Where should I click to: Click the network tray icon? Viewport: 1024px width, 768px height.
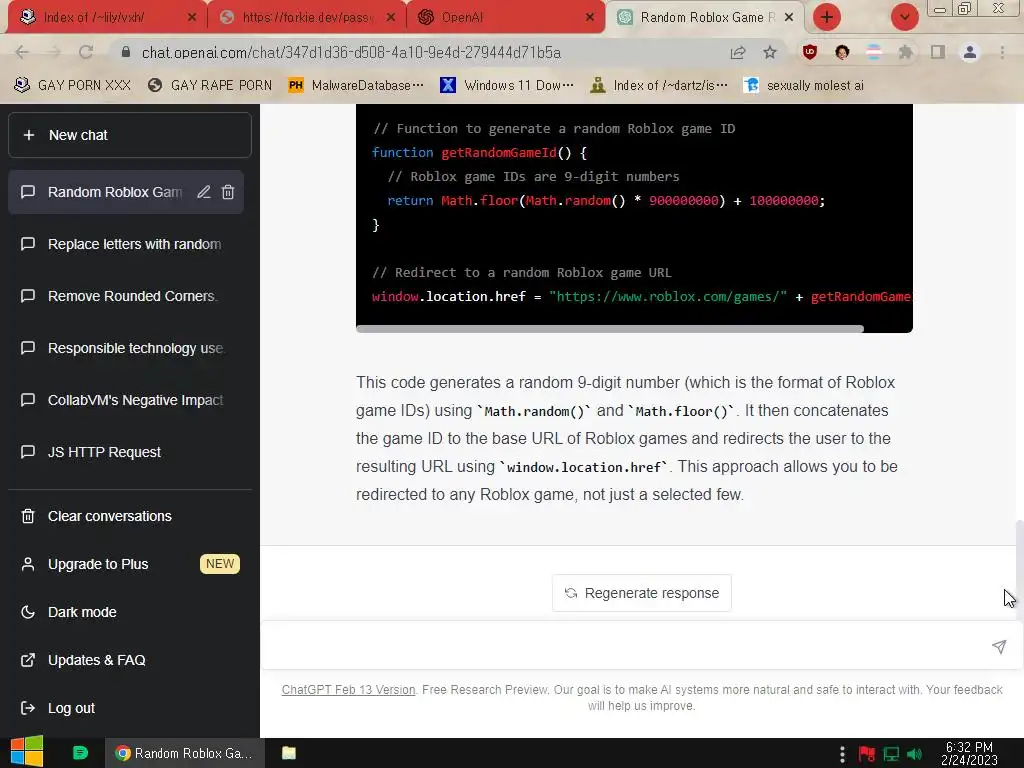point(891,754)
